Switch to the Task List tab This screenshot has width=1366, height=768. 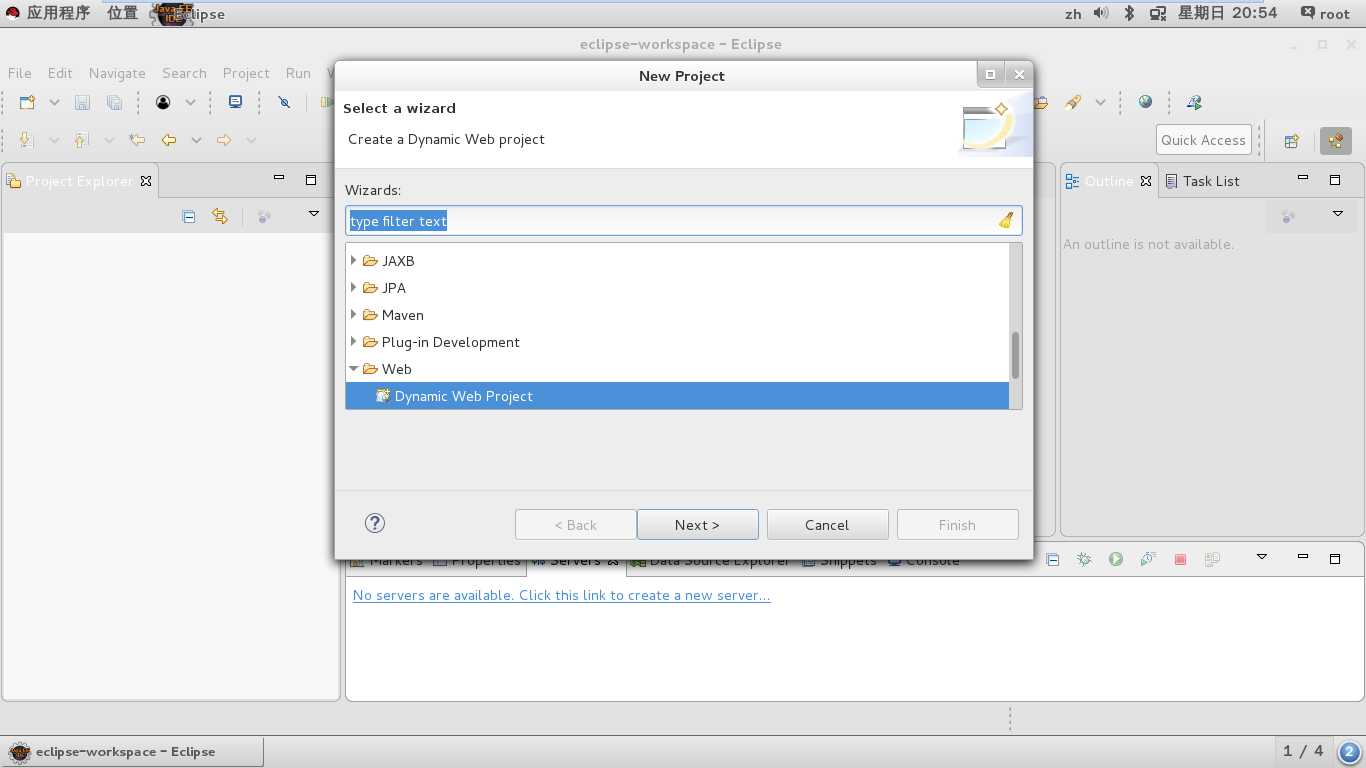[x=1202, y=181]
